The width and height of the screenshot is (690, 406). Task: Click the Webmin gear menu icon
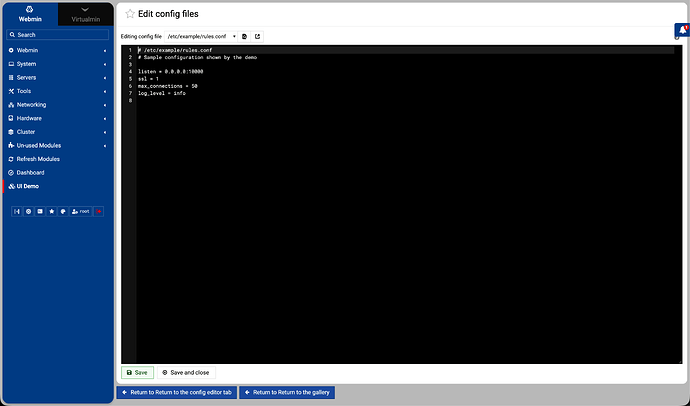tap(11, 51)
